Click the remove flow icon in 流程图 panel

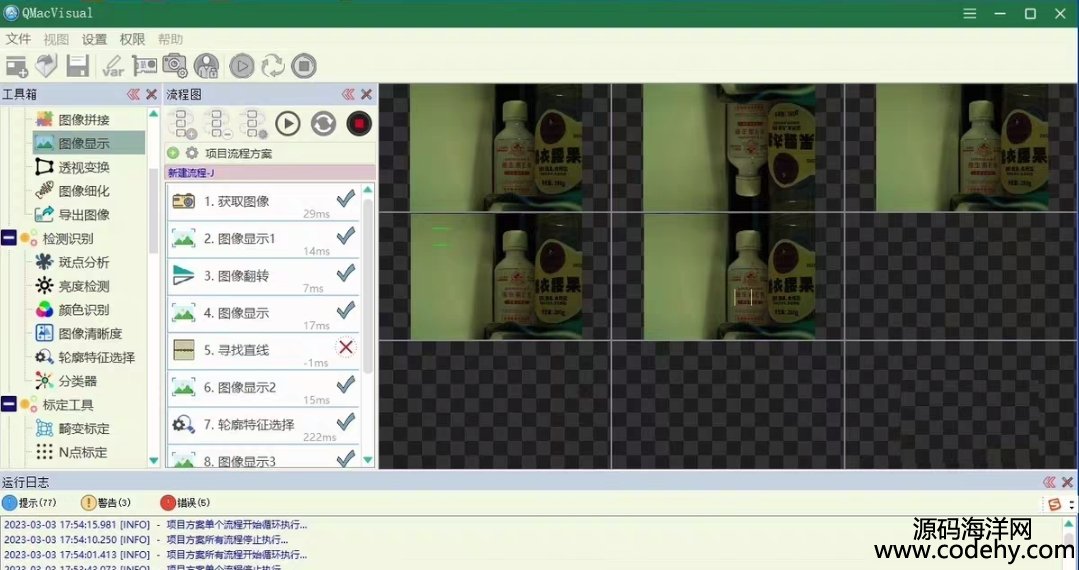[x=219, y=124]
